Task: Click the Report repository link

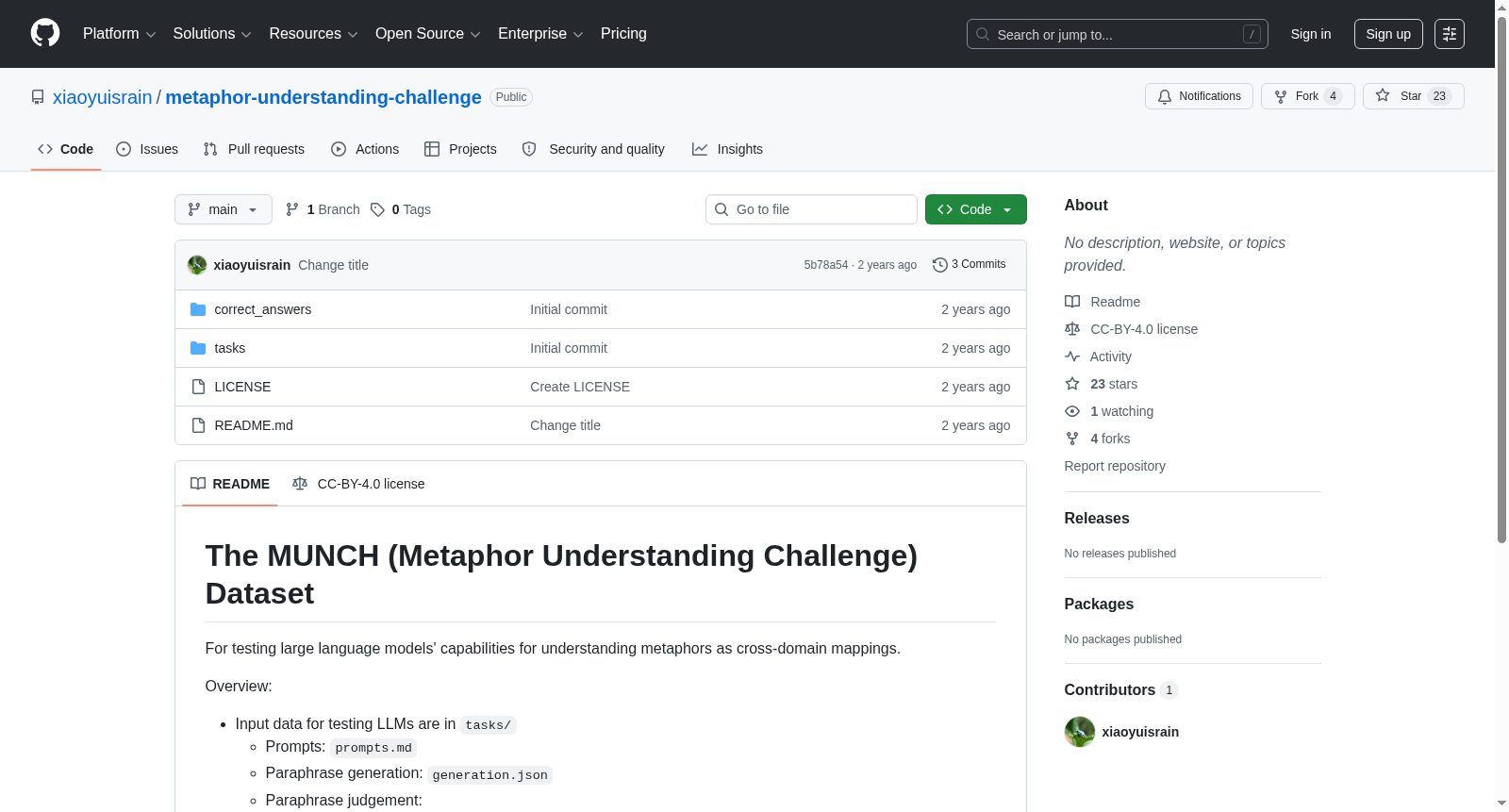Action: (x=1115, y=466)
